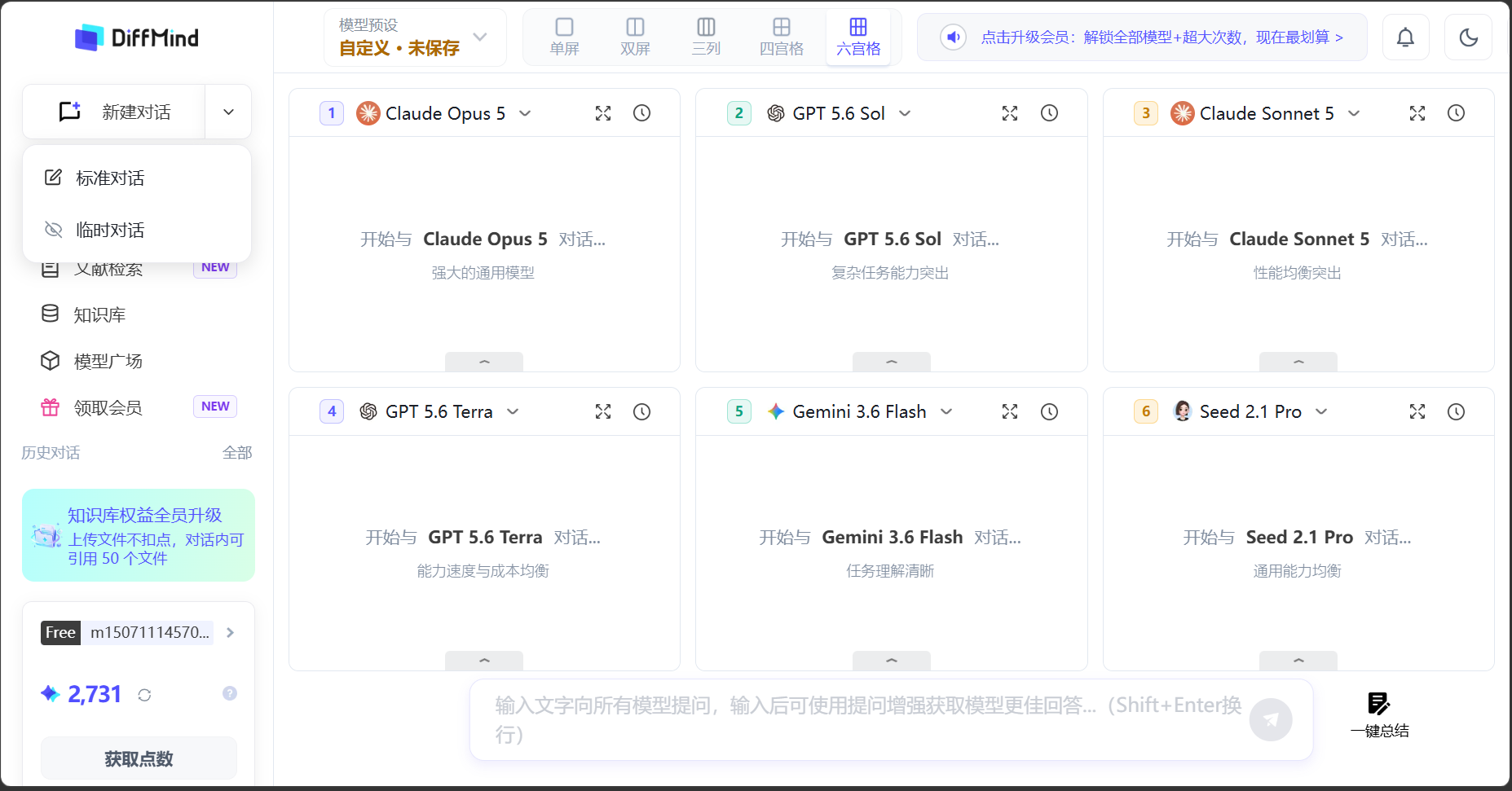Choose 临时对话 from the menu

coord(137,230)
